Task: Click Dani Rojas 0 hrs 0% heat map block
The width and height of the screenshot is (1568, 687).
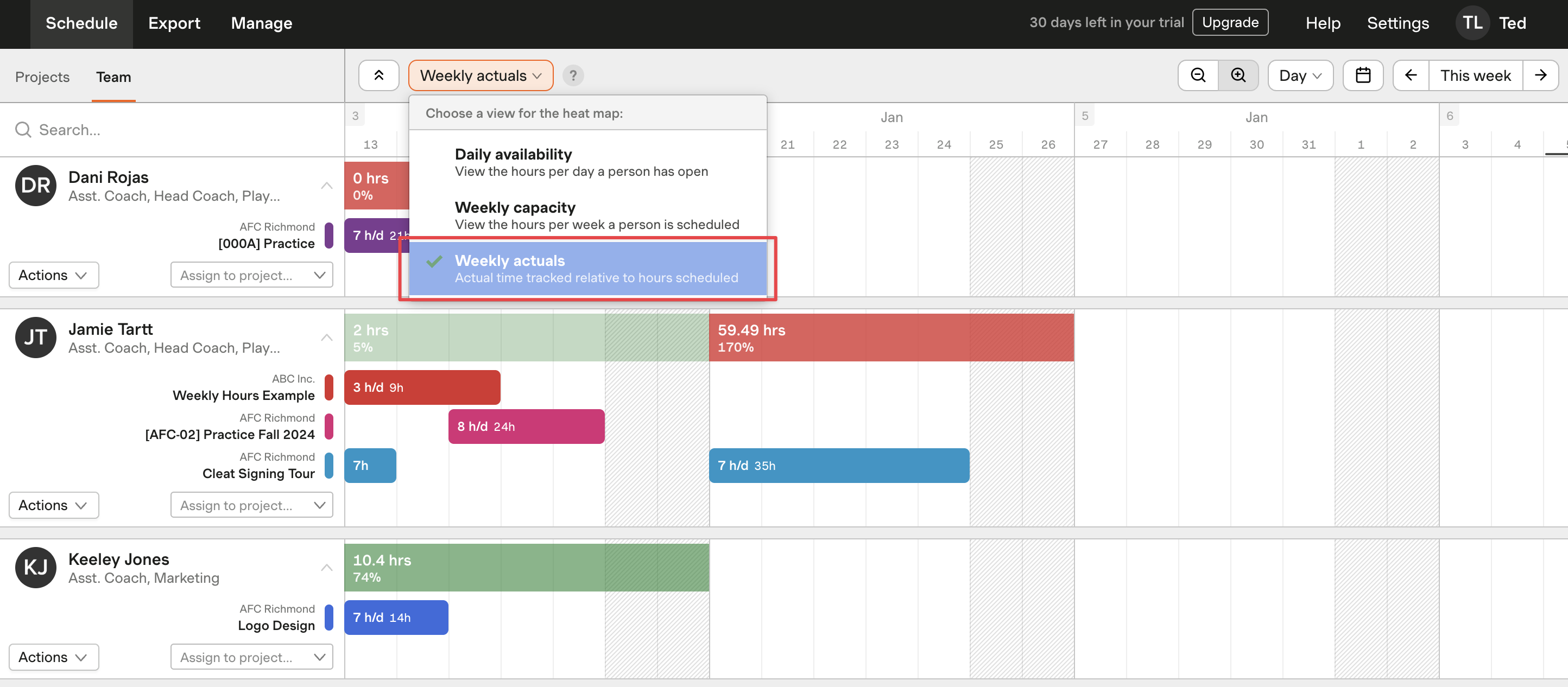Action: click(377, 186)
